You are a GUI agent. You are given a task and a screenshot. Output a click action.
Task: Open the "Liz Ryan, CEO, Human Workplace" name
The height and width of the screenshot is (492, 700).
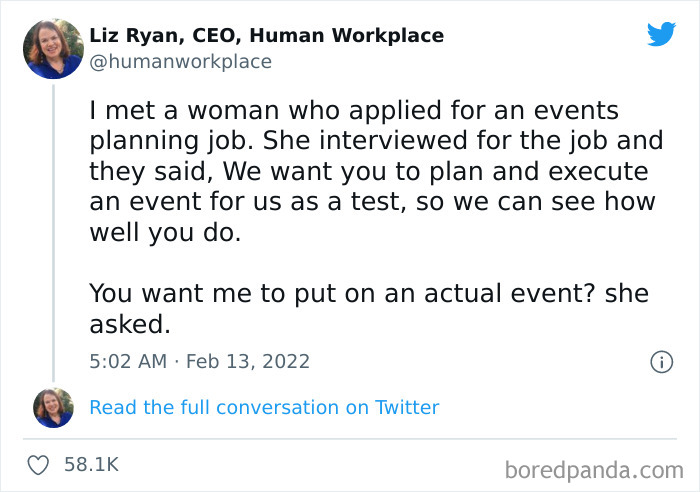pyautogui.click(x=266, y=36)
